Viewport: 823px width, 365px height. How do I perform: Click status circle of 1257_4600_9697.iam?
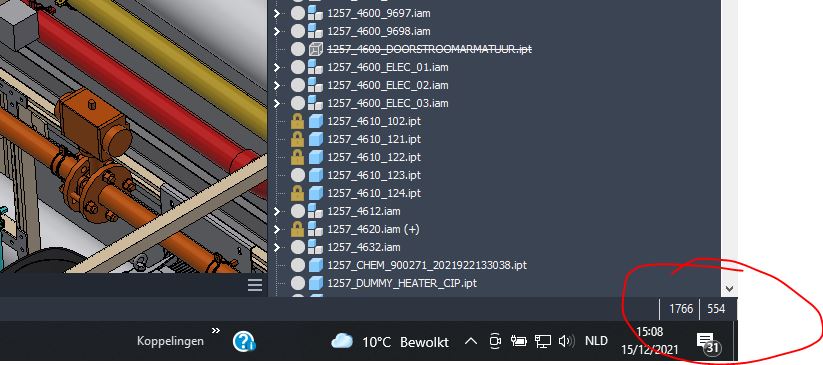[x=298, y=13]
